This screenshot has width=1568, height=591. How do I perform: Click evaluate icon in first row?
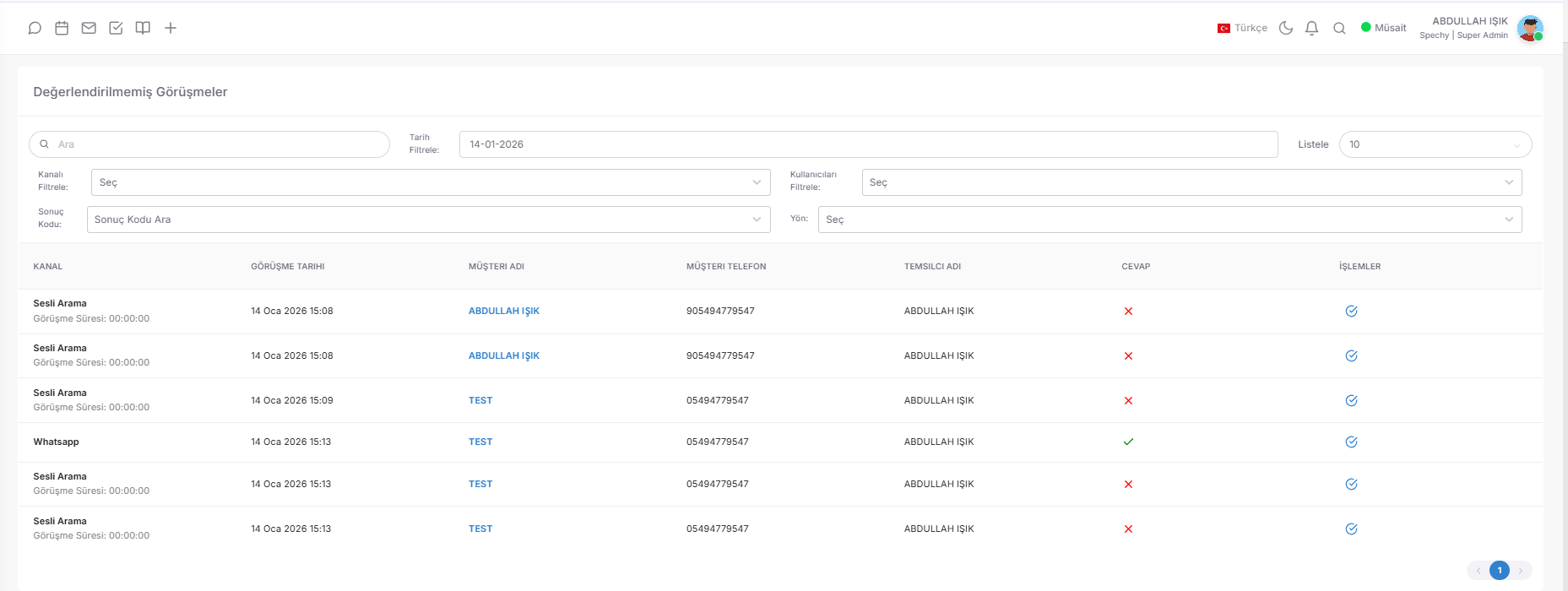[x=1351, y=311]
